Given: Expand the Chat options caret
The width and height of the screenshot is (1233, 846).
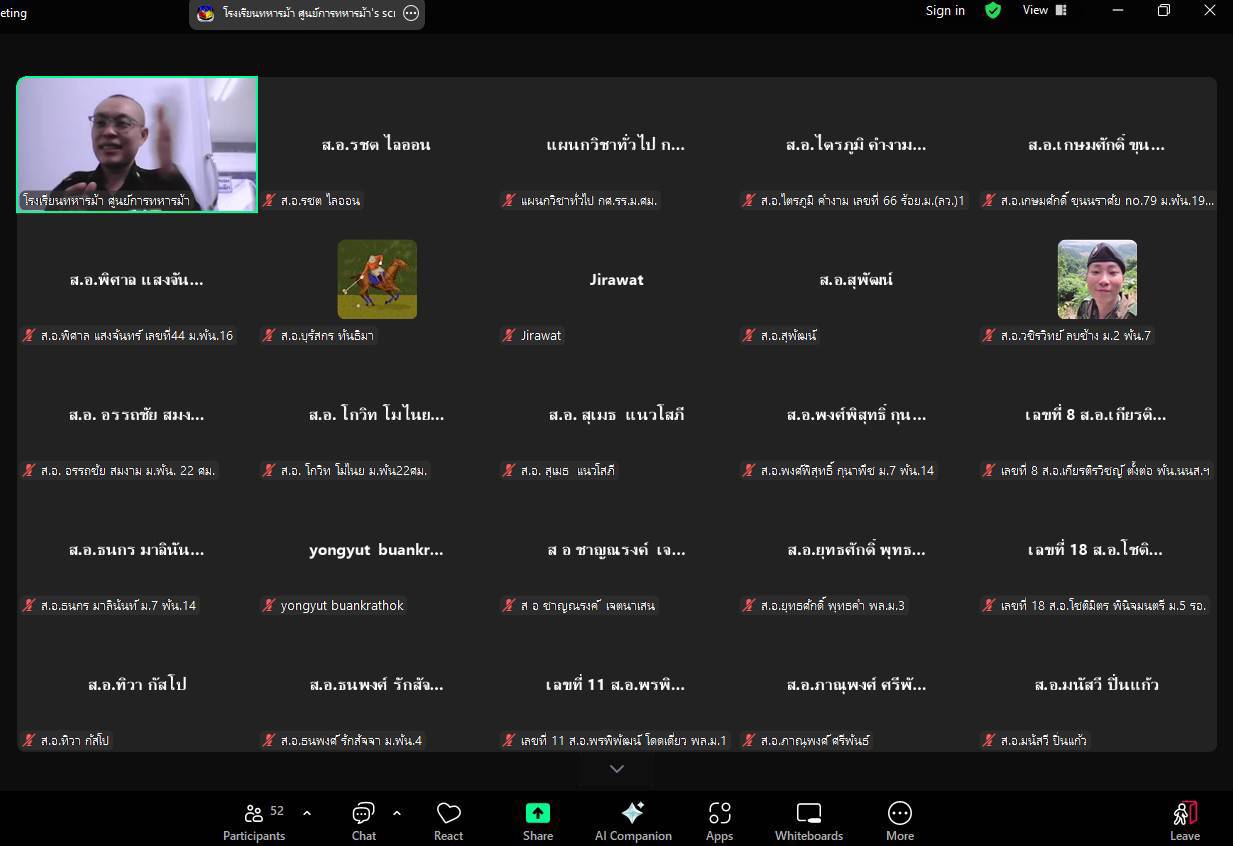Looking at the screenshot, I should [x=397, y=813].
